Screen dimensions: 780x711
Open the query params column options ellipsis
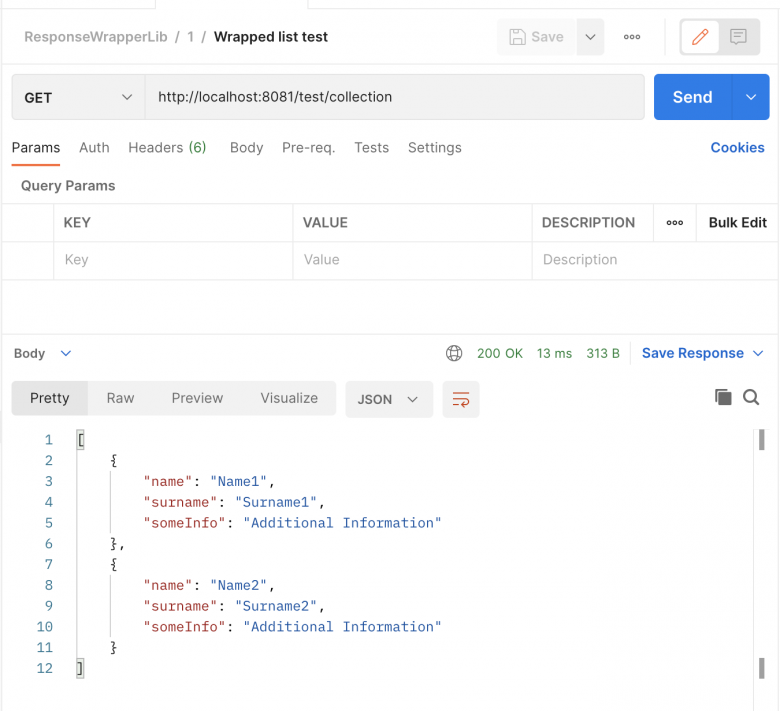tap(675, 222)
